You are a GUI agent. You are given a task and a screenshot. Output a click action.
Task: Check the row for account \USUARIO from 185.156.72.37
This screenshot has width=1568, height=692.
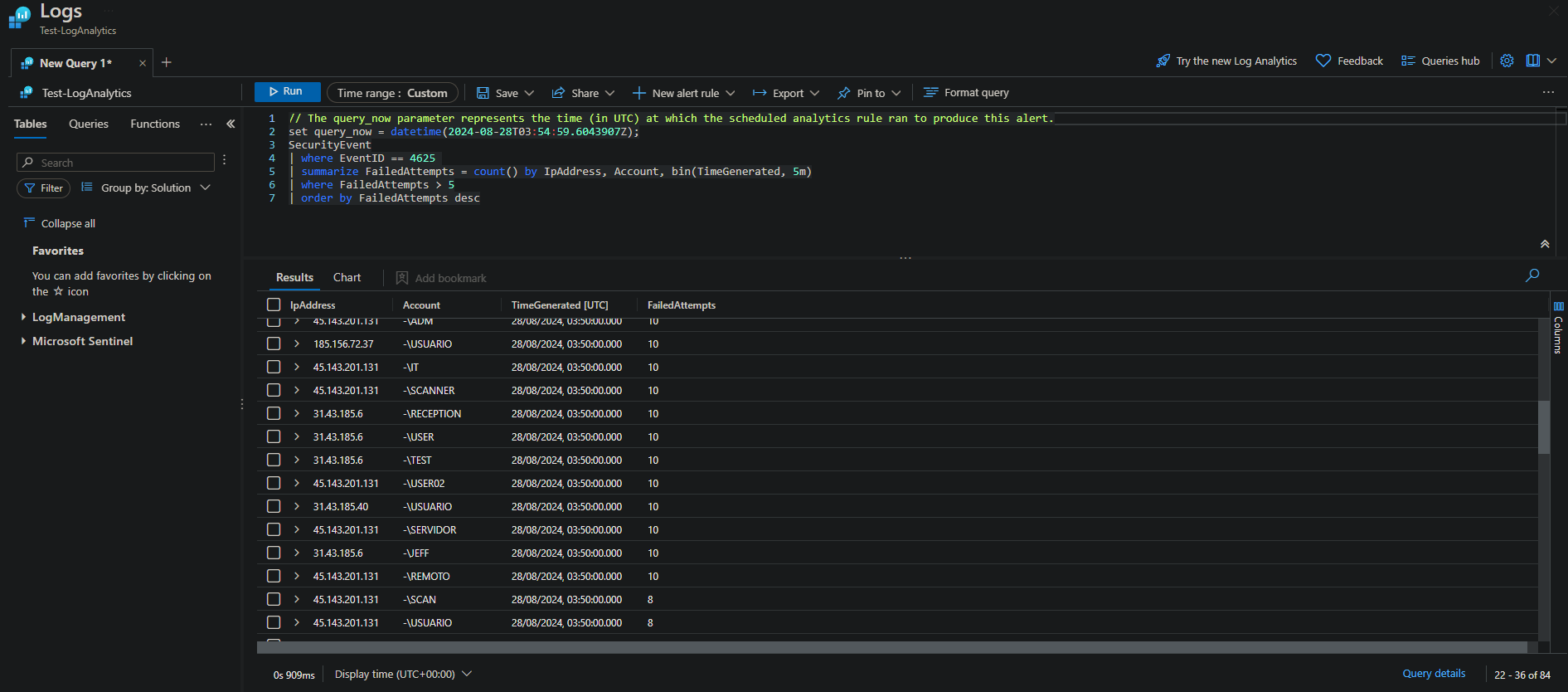[274, 344]
